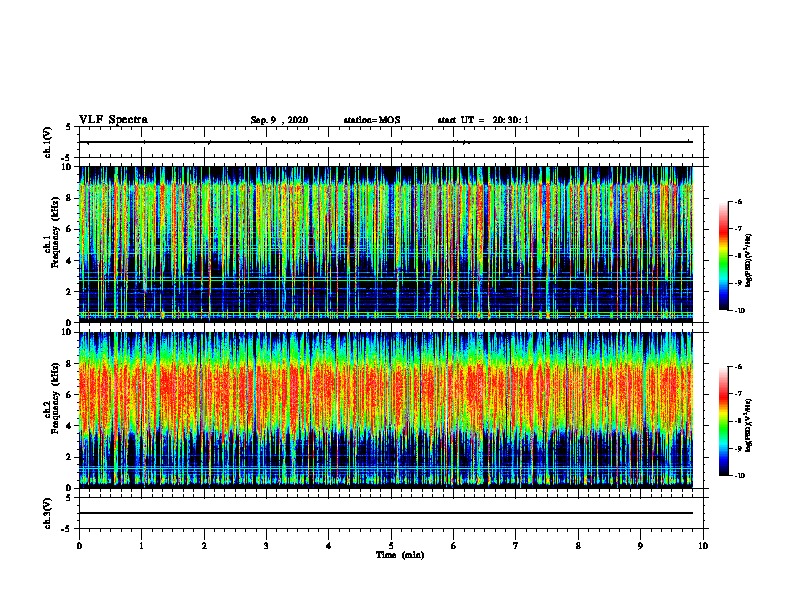
Task: Click time axis tick label "4"
Action: (329, 546)
